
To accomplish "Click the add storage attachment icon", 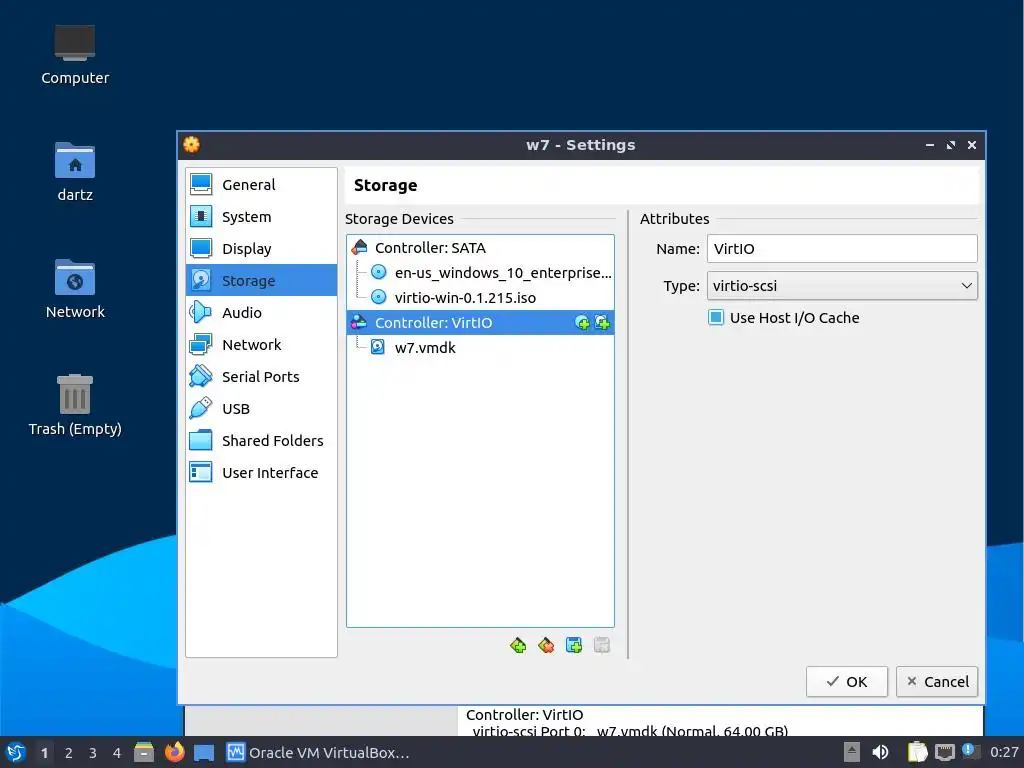I will [x=574, y=646].
